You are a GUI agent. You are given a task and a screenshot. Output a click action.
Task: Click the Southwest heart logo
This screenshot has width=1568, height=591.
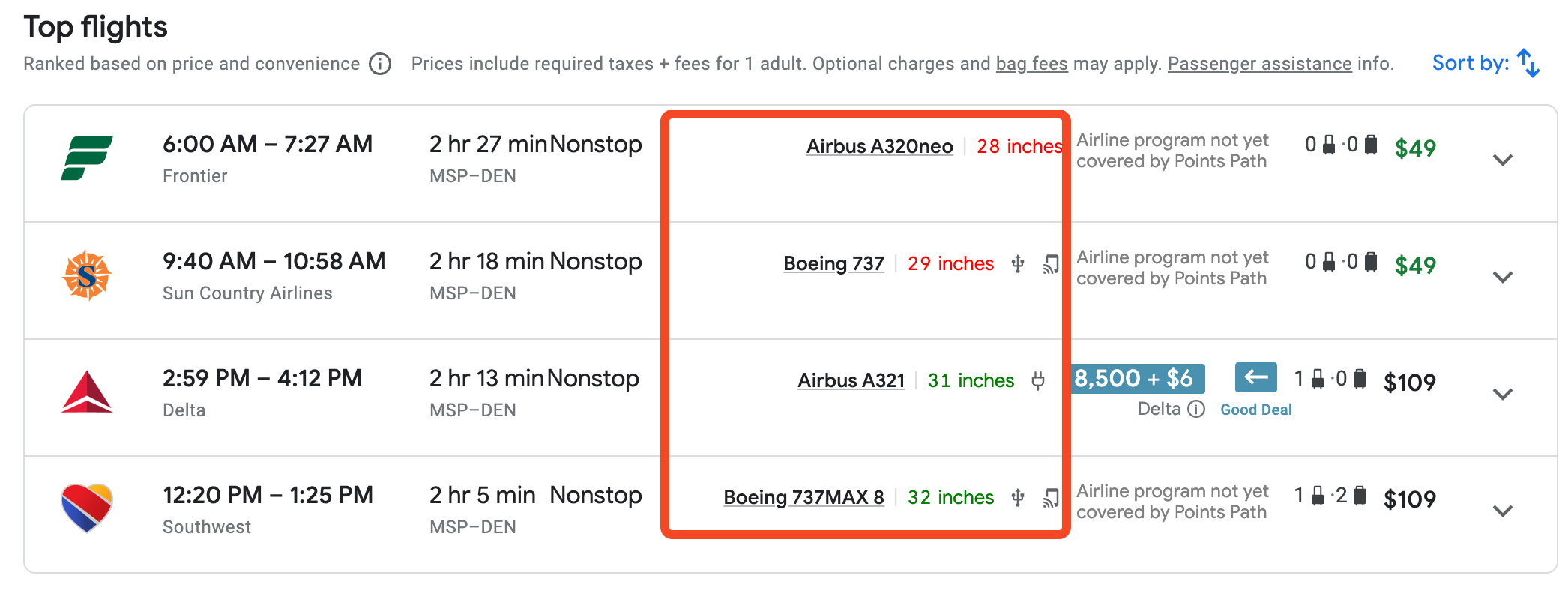[87, 508]
